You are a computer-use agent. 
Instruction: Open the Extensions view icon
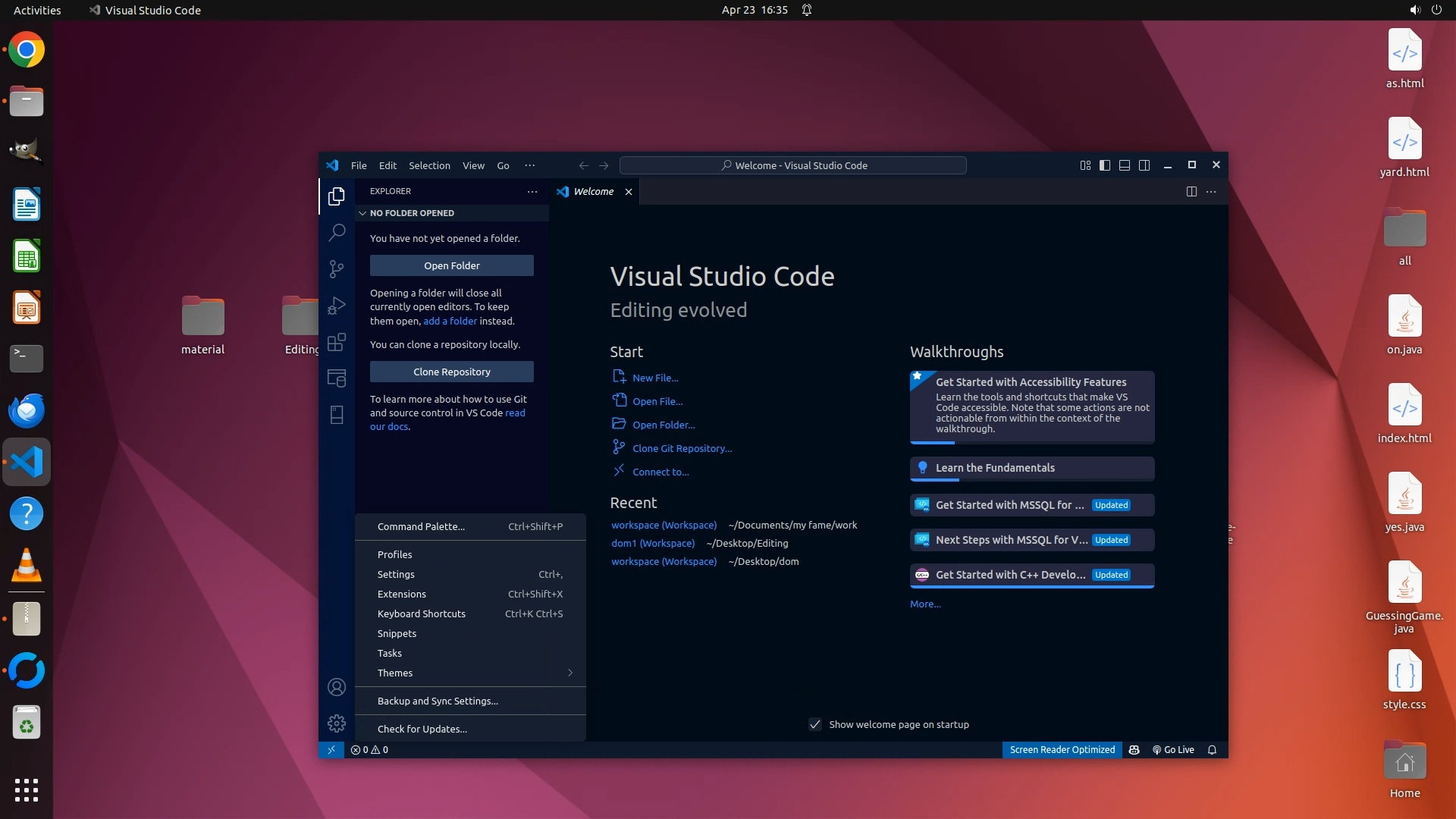tap(337, 342)
